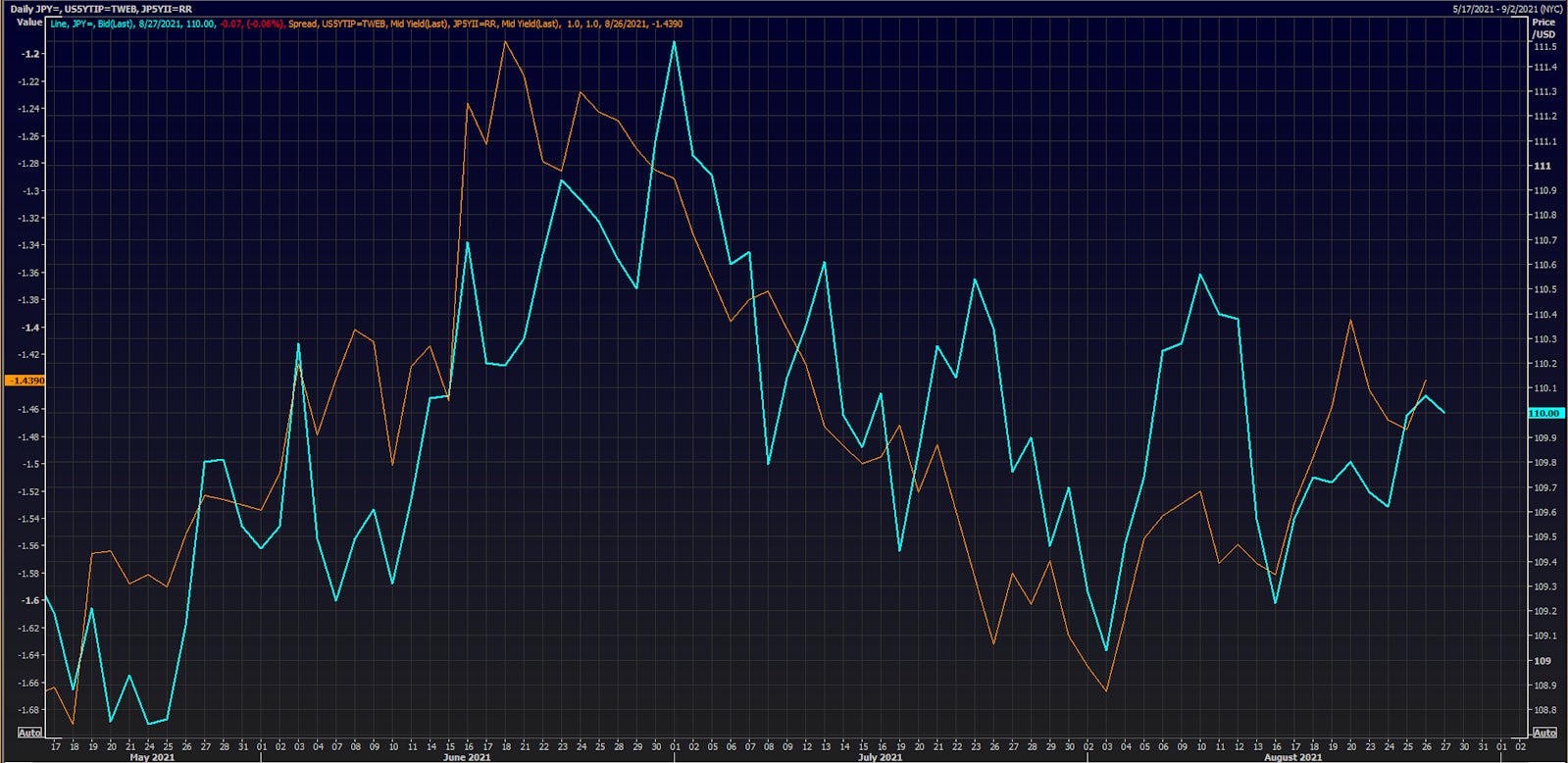
Task: Click the orange -1.4390 value tag
Action: pyautogui.click(x=25, y=381)
